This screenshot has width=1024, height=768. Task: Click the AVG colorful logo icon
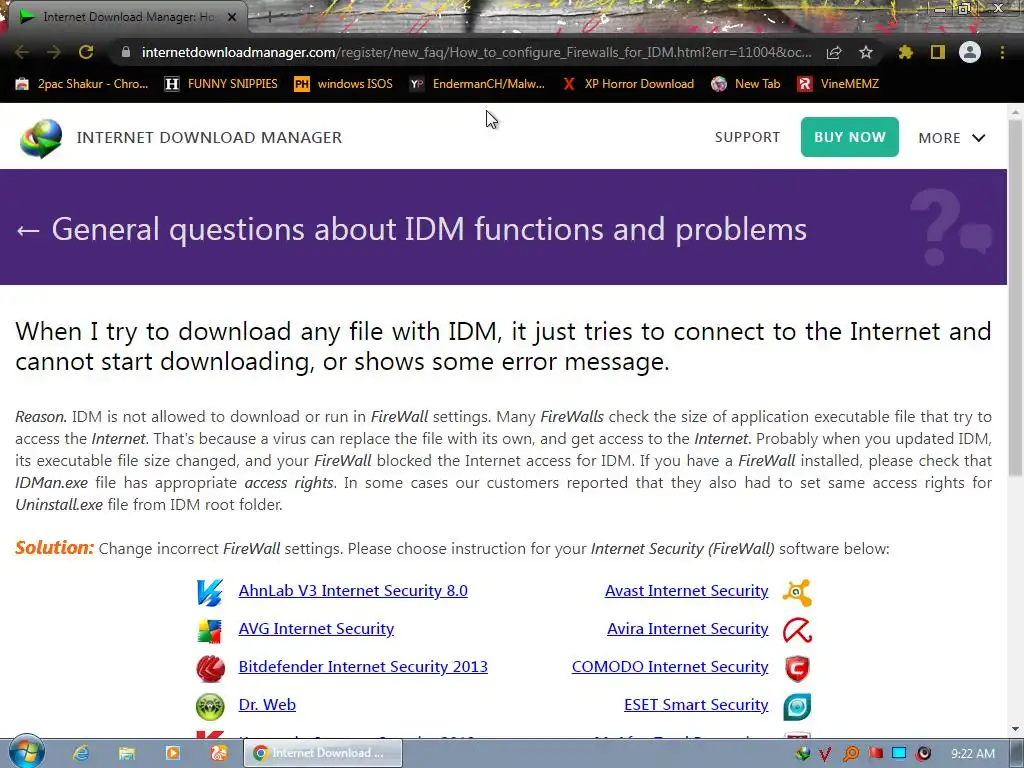210,631
